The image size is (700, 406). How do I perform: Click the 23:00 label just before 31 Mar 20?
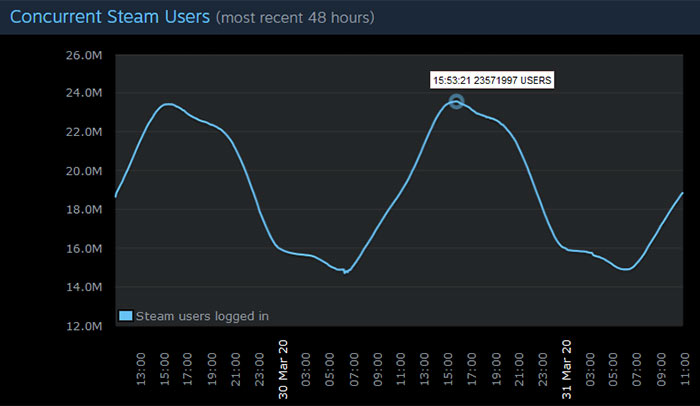tap(543, 369)
